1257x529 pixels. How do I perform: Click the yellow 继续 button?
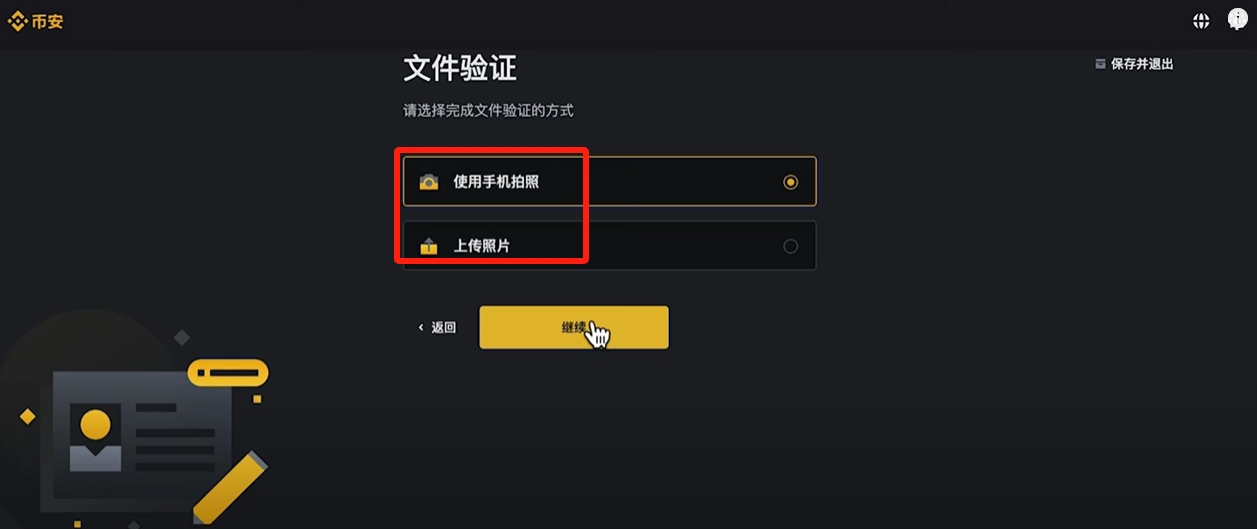pyautogui.click(x=574, y=327)
